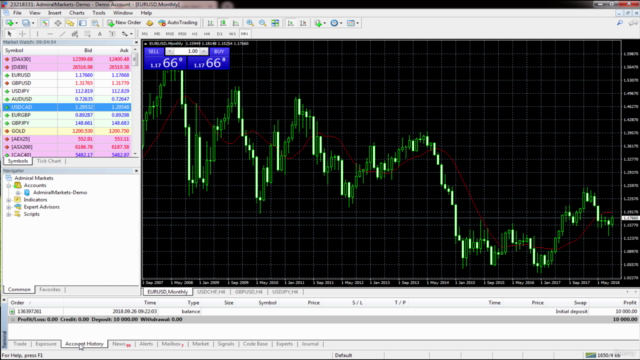Viewport: 640px width, 360px height.
Task: Open the Indicators list icon
Action: click(x=318, y=23)
